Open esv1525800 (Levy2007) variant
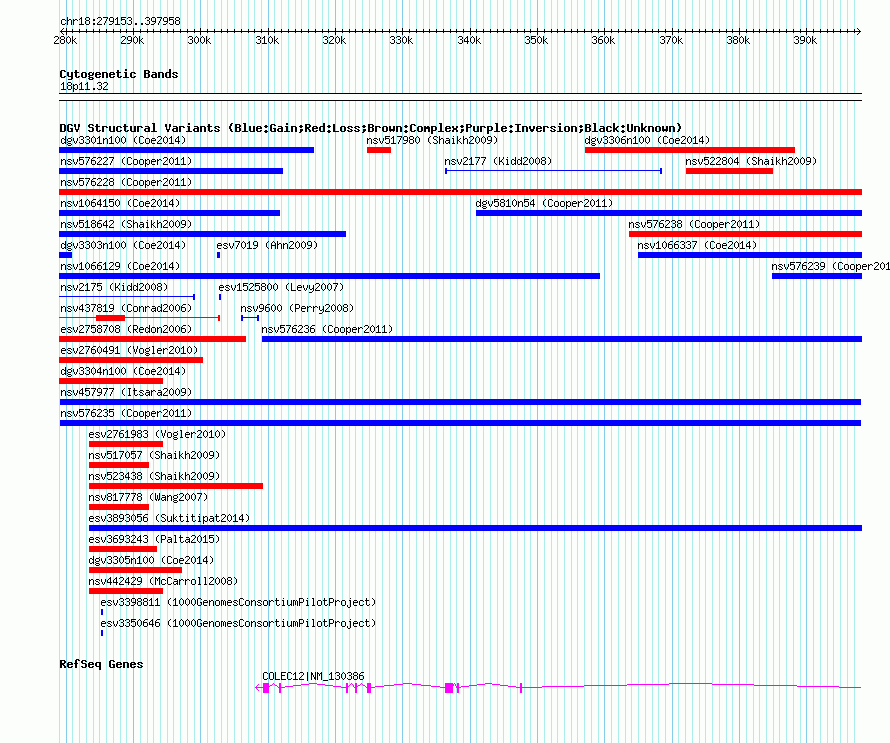The height and width of the screenshot is (743, 890). [220, 297]
